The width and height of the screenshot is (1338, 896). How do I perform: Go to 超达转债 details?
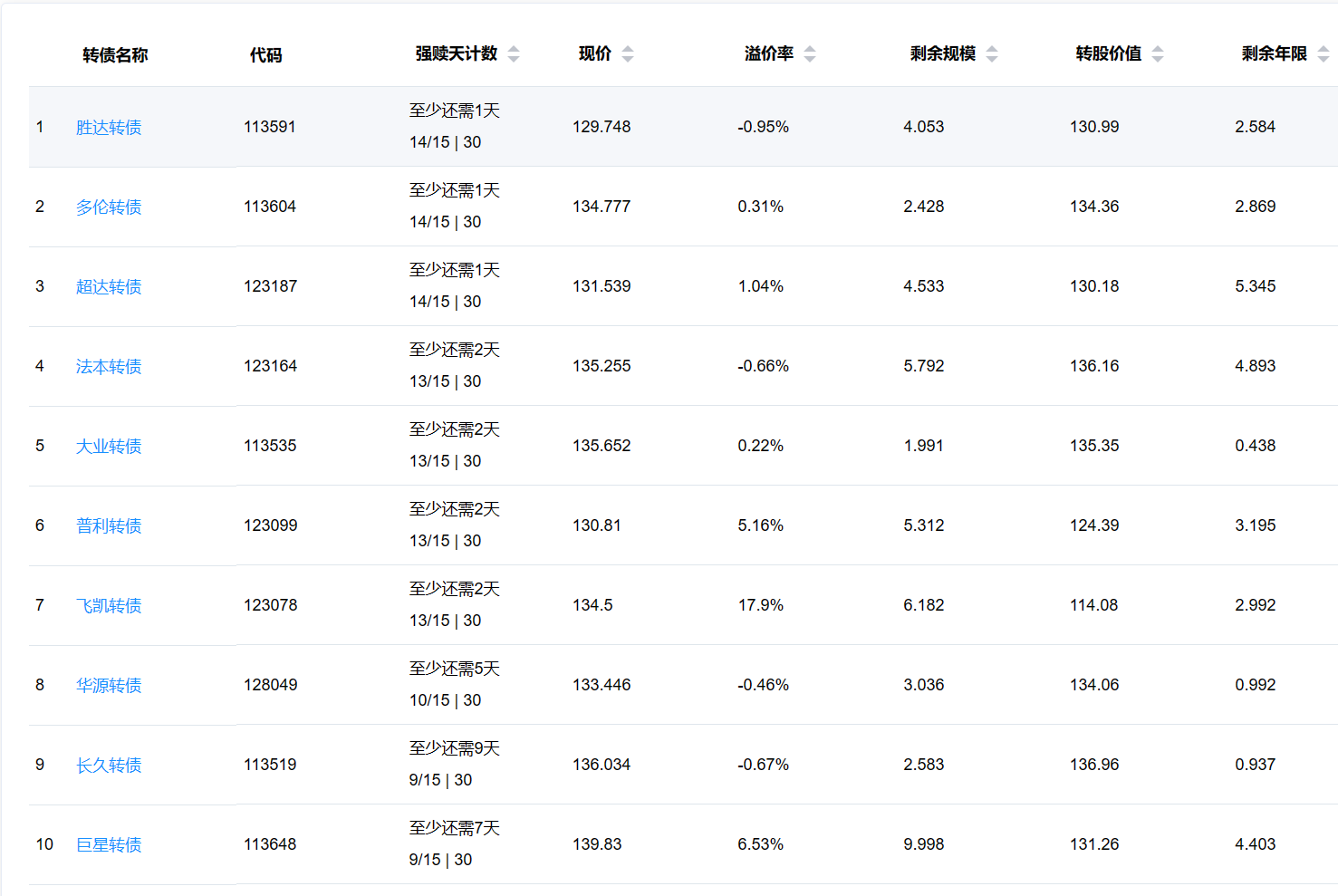tap(109, 287)
